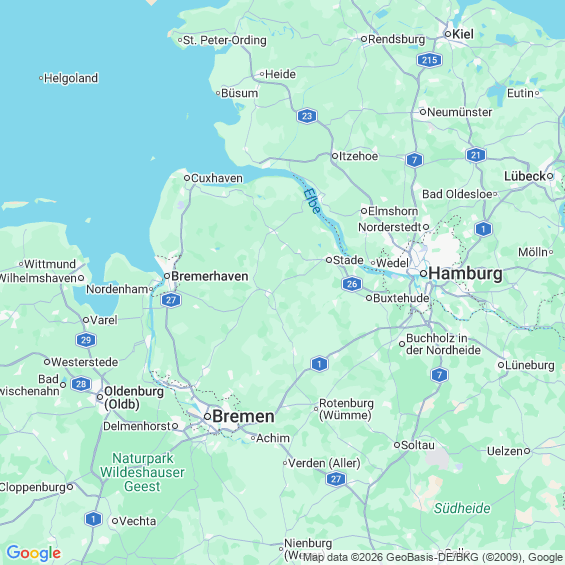Click the A 23 highway shield
This screenshot has width=565, height=565.
point(307,116)
